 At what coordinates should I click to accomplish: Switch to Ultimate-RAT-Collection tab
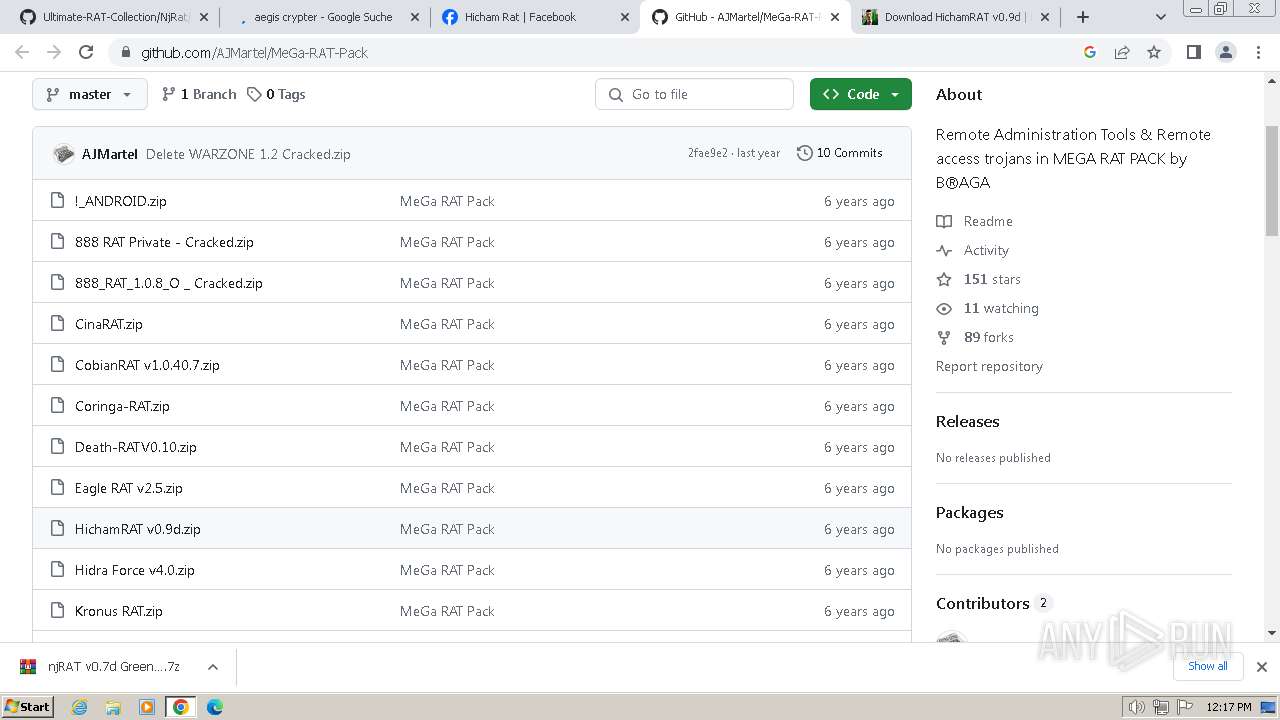point(115,17)
